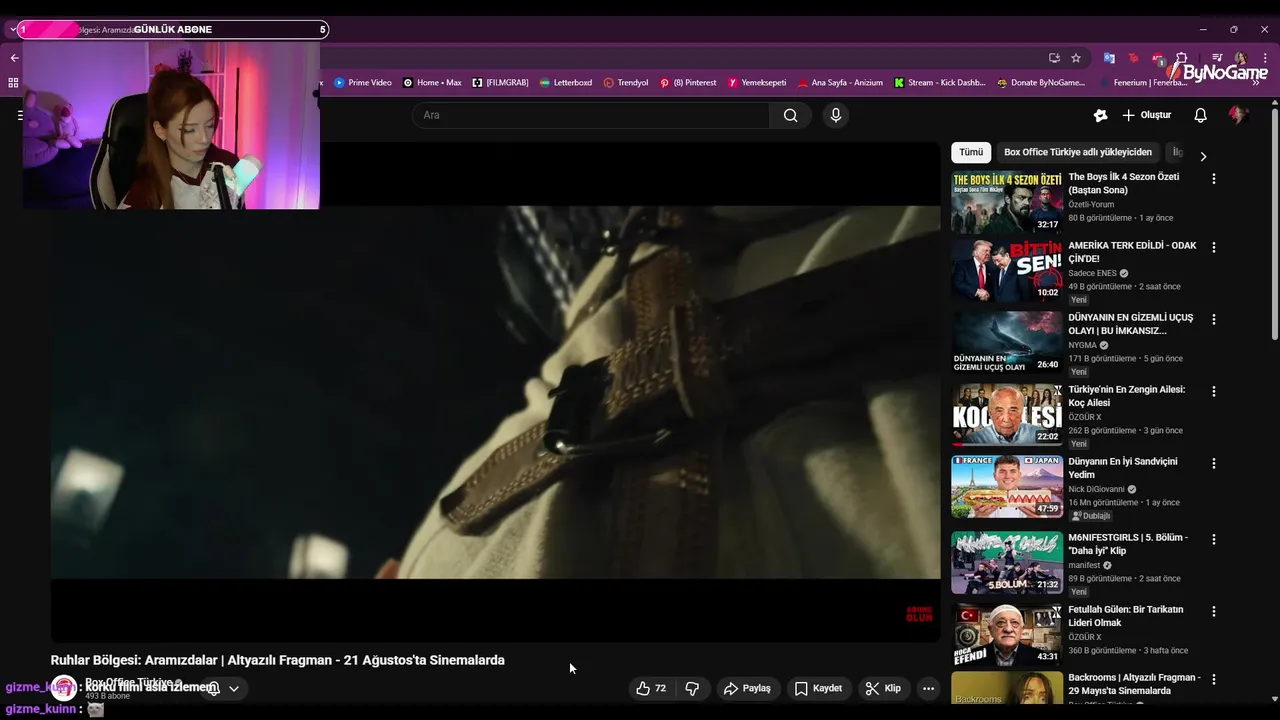Open the Donate ByNoGame bookmark

tap(1041, 83)
